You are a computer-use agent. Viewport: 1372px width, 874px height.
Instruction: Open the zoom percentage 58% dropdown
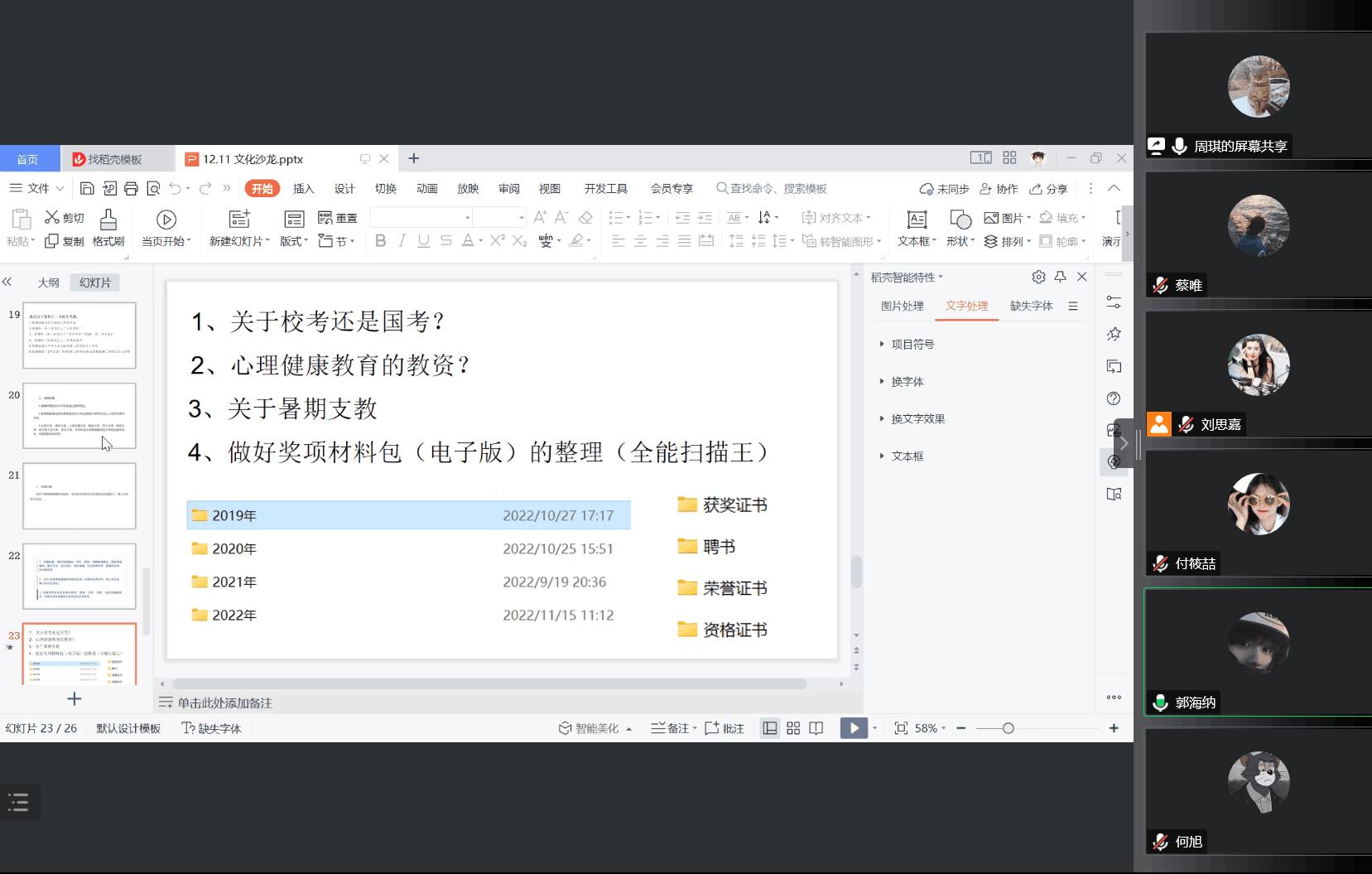click(x=931, y=728)
